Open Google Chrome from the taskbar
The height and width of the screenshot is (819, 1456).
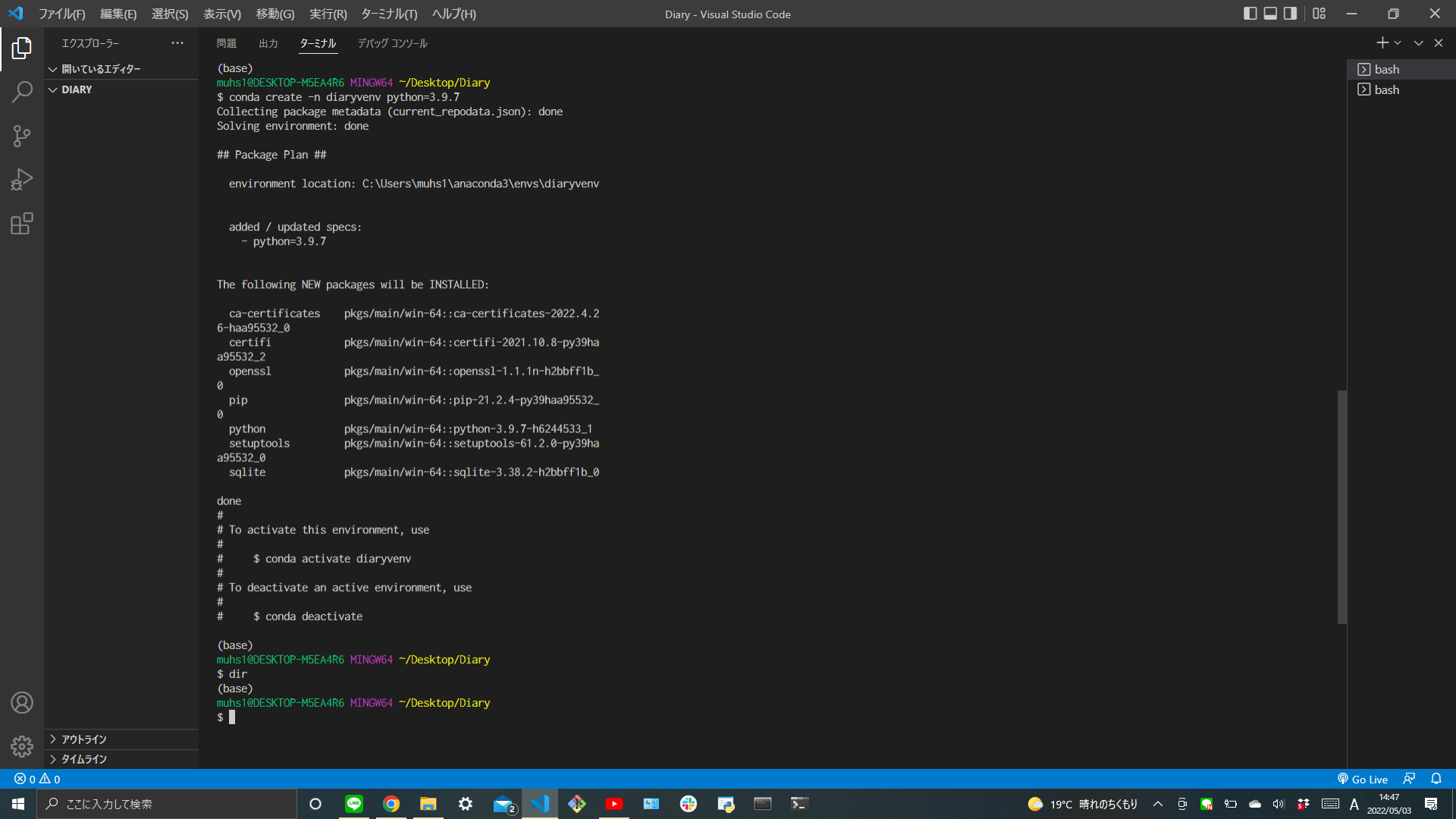coord(391,804)
